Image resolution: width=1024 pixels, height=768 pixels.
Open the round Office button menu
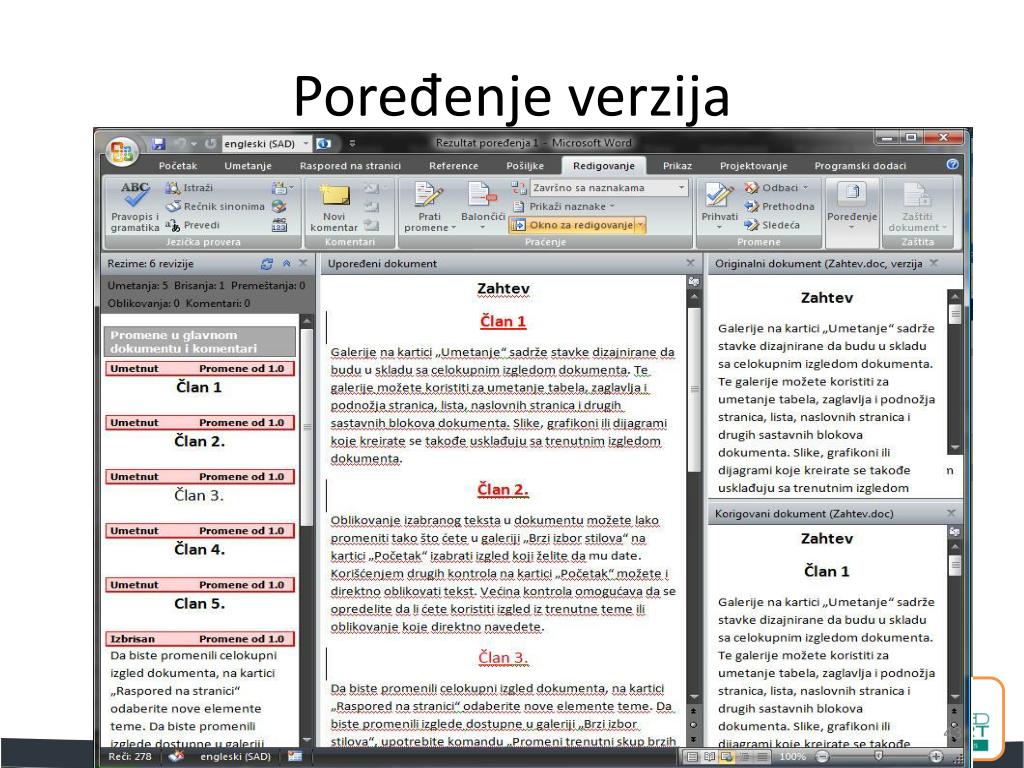pyautogui.click(x=121, y=152)
